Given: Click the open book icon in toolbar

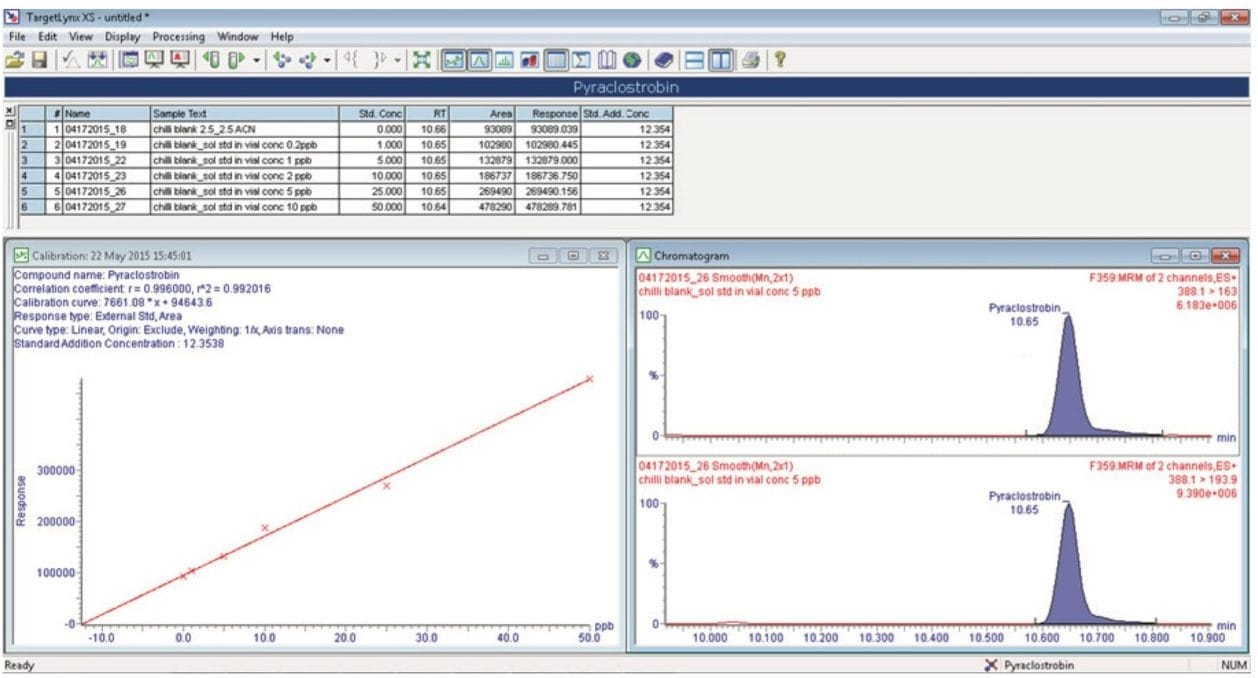Looking at the screenshot, I should coord(608,61).
